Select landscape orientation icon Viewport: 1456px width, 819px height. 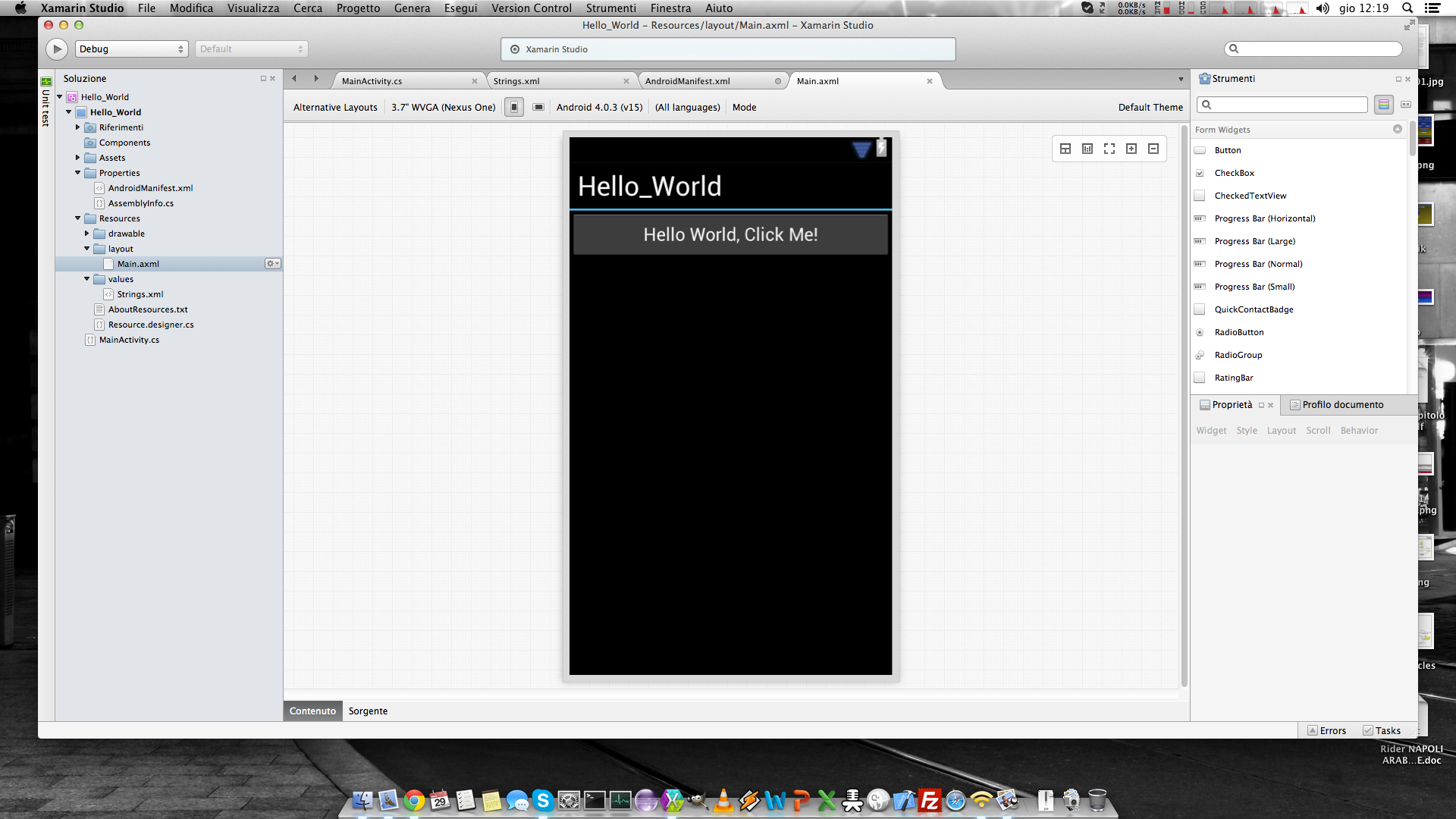(538, 108)
